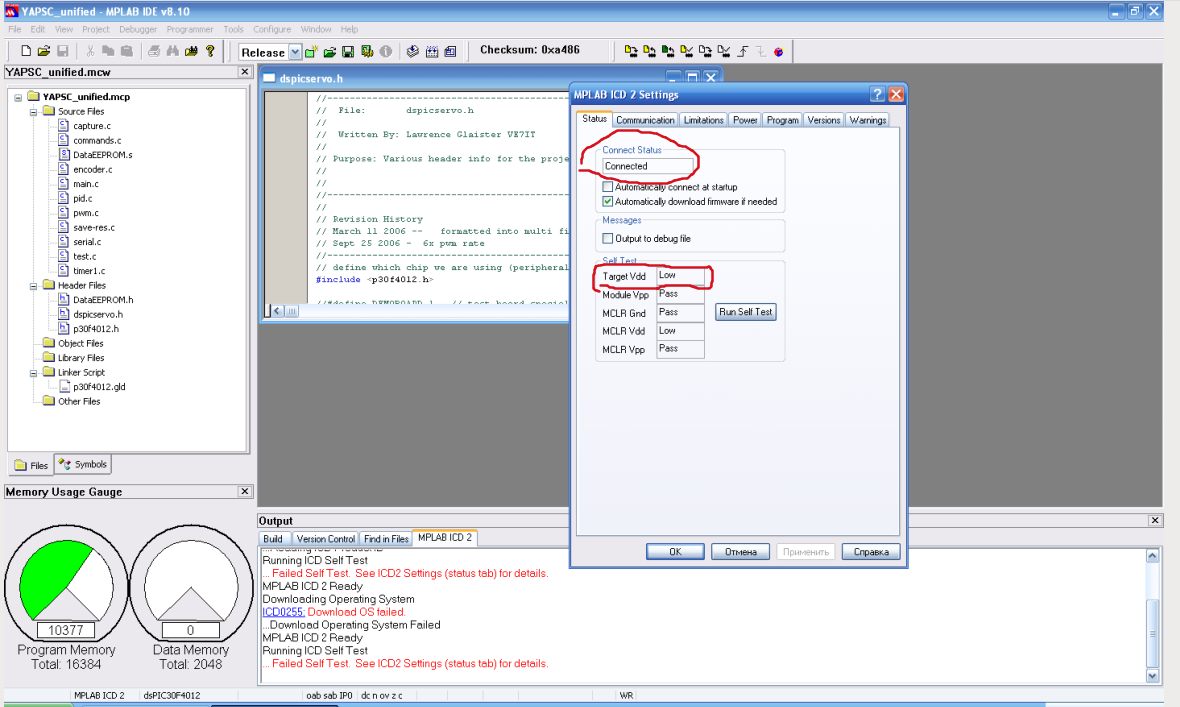Click the Open file folder icon
Screen dimensions: 1180x707
[44, 51]
